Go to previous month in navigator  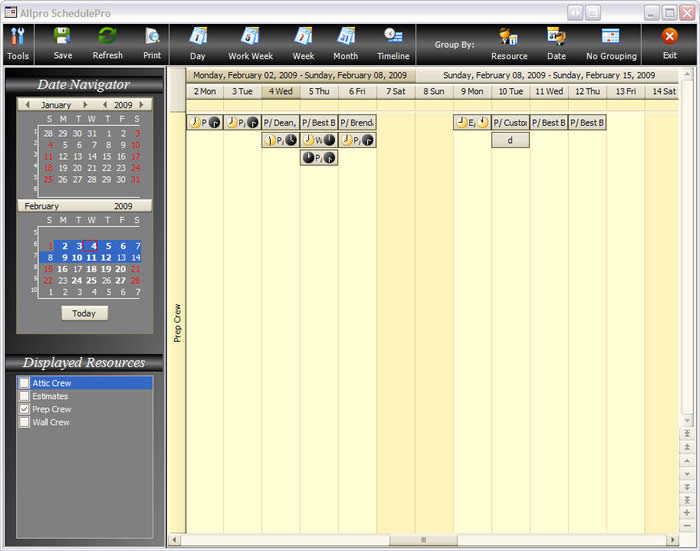pyautogui.click(x=28, y=104)
